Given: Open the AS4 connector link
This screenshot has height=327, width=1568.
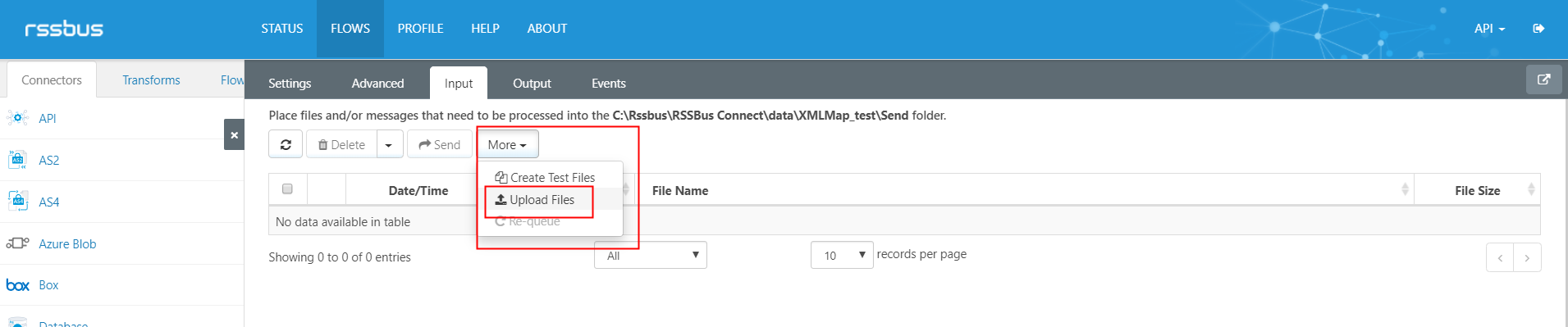Looking at the screenshot, I should click(49, 202).
